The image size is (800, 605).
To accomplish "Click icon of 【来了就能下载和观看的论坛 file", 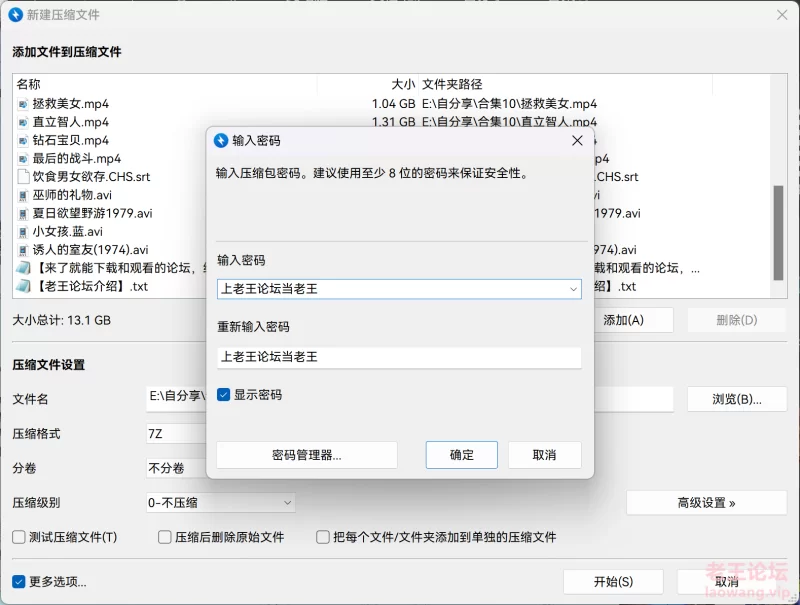I will pos(23,268).
